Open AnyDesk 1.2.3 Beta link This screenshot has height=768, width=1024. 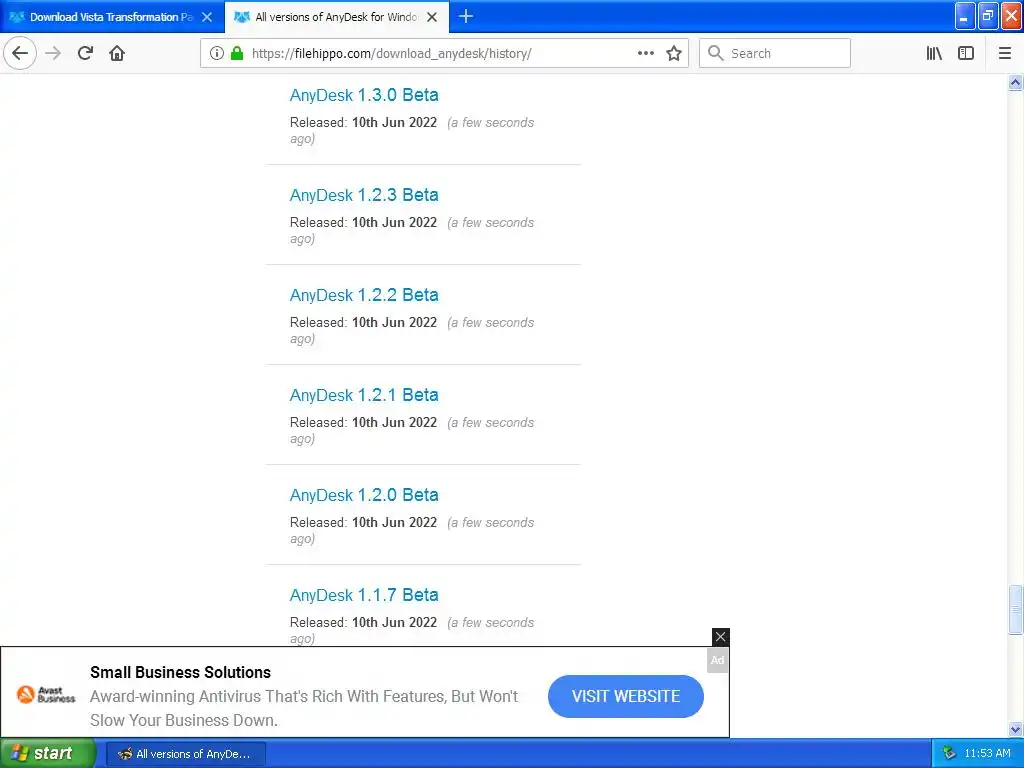(x=364, y=195)
